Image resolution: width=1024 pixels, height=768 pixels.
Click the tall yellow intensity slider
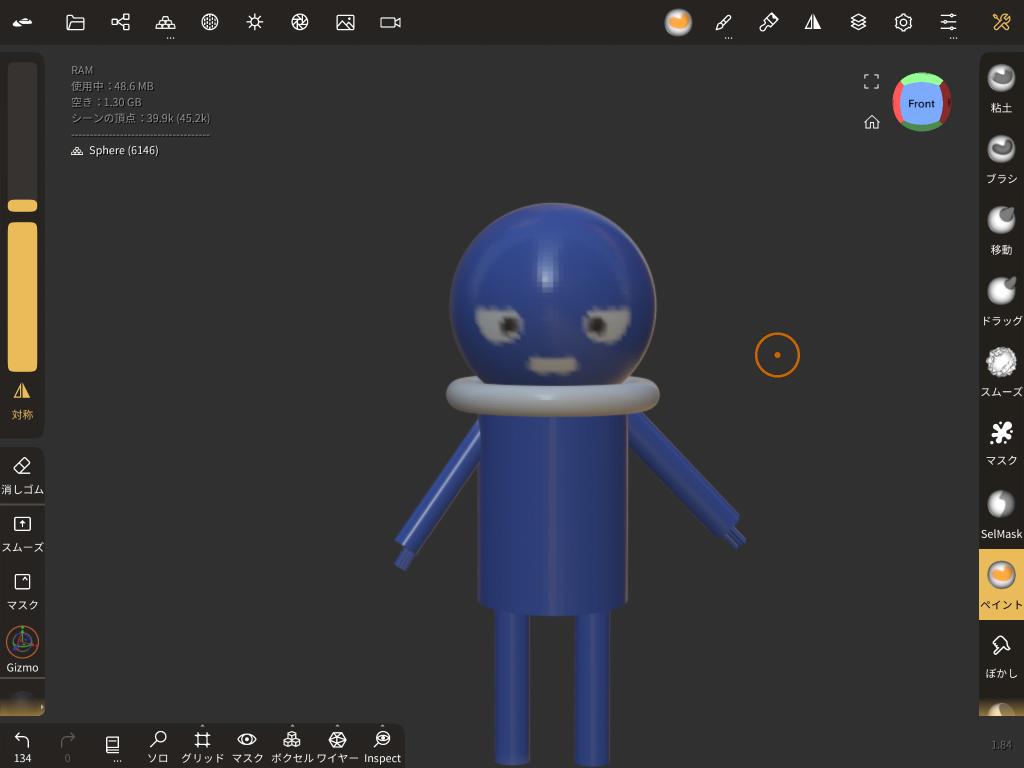coord(22,296)
